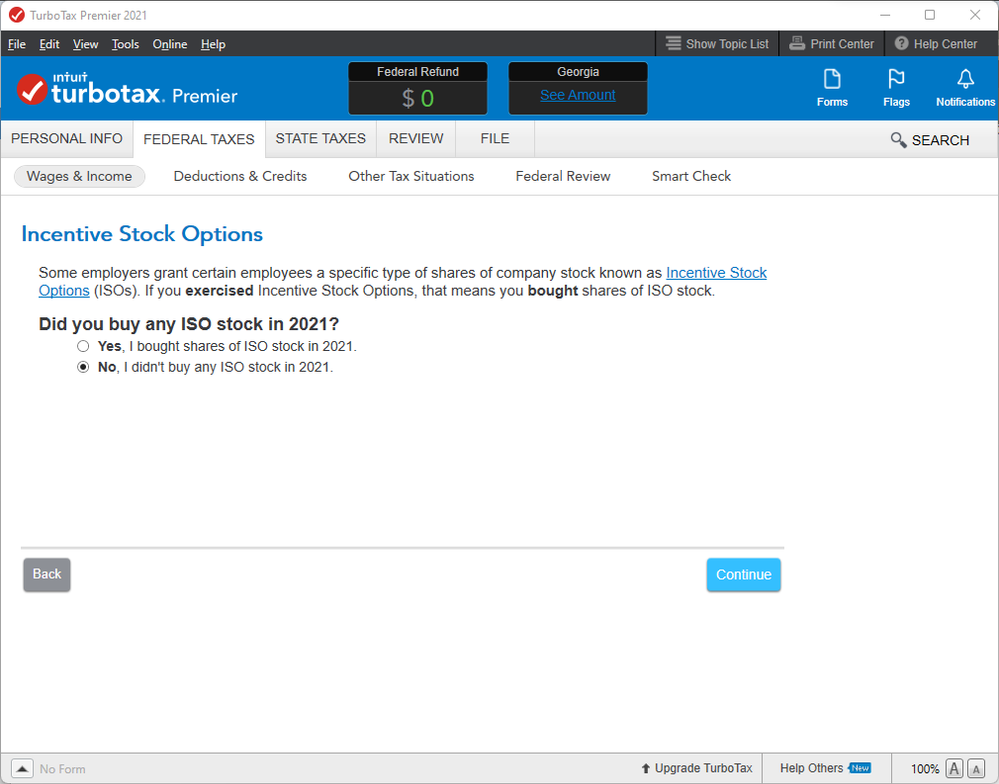Image resolution: width=999 pixels, height=784 pixels.
Task: Open the File menu
Action: pos(17,44)
